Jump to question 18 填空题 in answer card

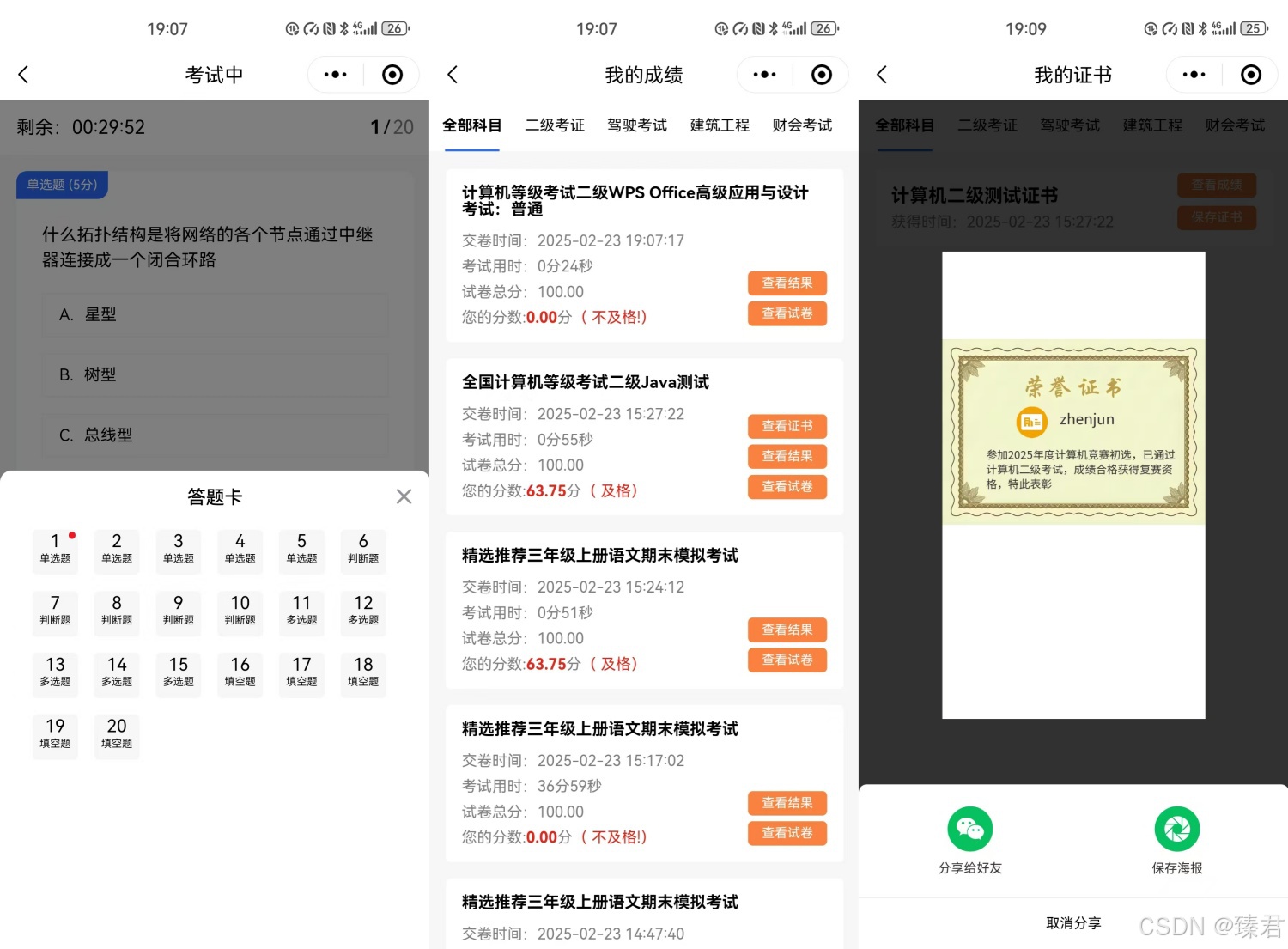[363, 675]
